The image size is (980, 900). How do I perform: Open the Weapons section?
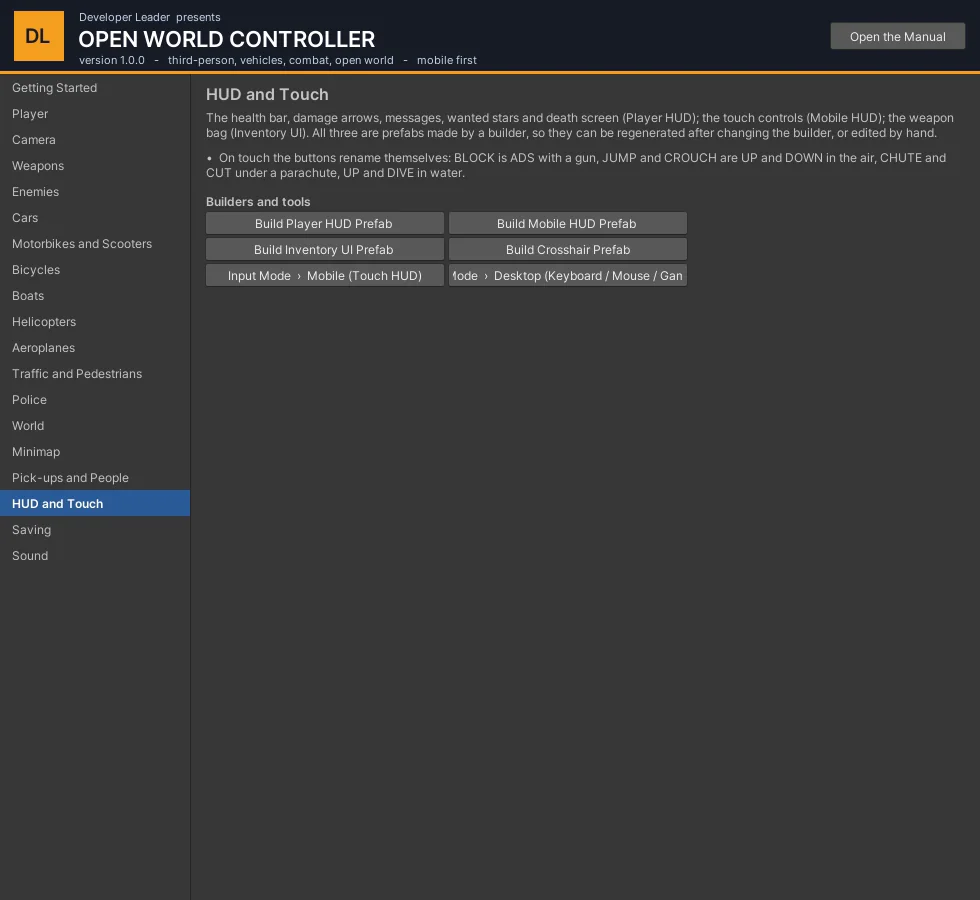[x=95, y=166]
